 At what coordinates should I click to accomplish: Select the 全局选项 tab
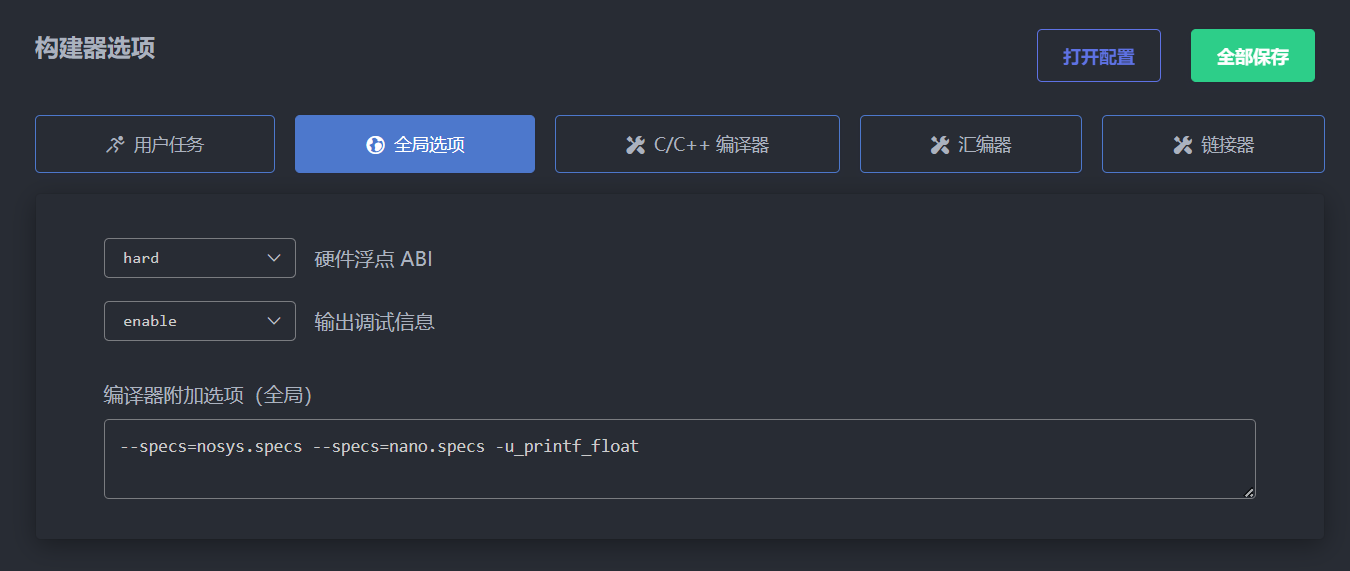(415, 144)
